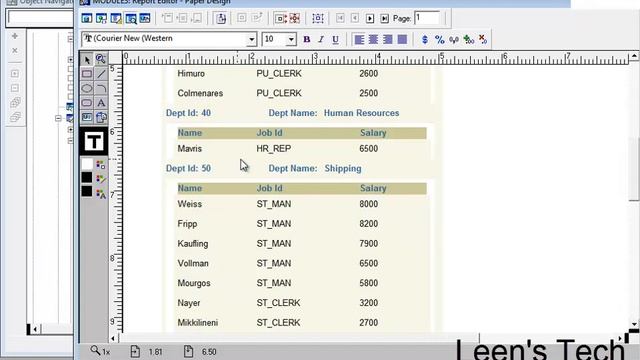Apply currency format with the dollar icon
The height and width of the screenshot is (360, 640).
pyautogui.click(x=425, y=40)
